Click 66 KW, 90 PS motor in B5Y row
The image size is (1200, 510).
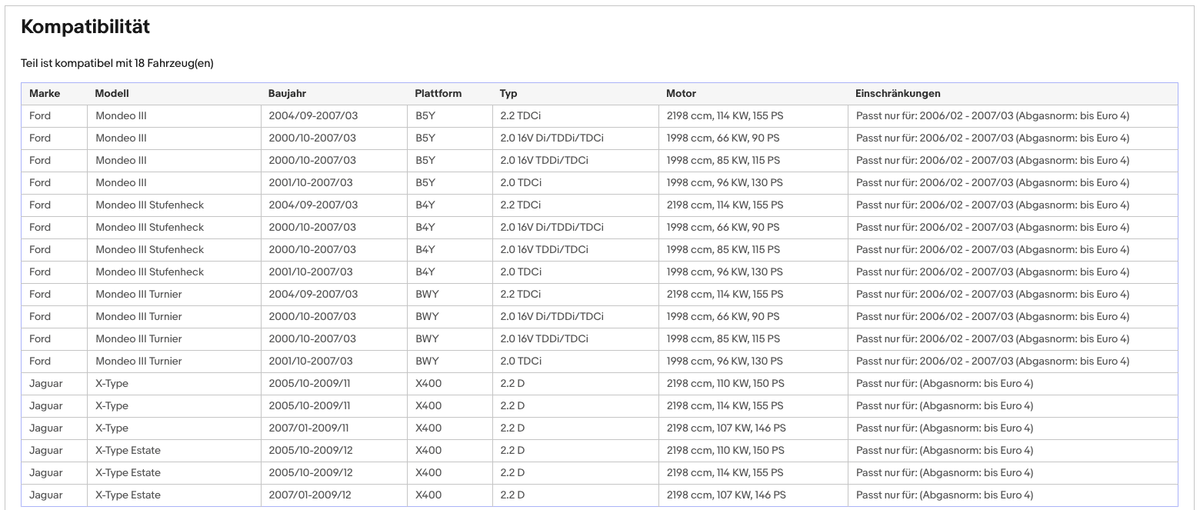(x=723, y=138)
